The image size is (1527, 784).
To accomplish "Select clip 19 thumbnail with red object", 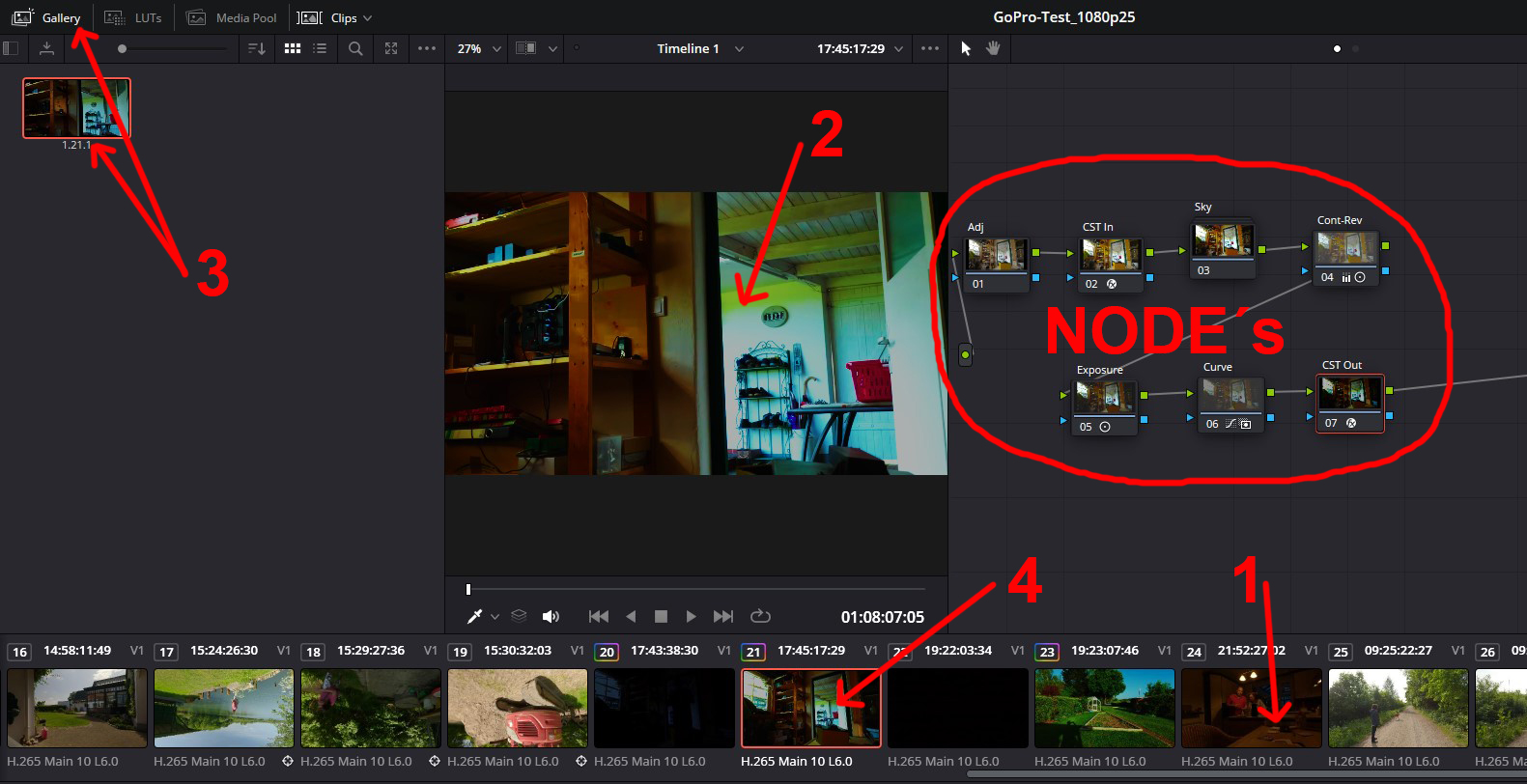I will [x=518, y=708].
